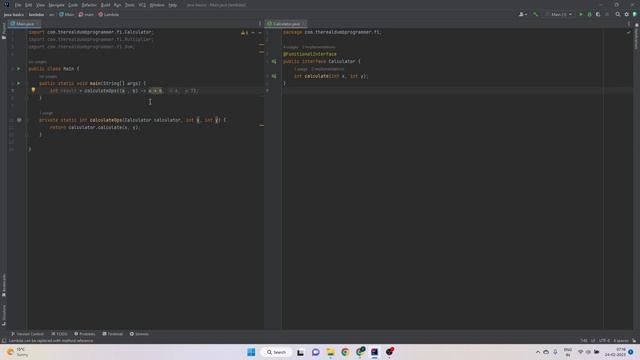The image size is (640, 360).
Task: Open the View menu
Action: [40, 5]
